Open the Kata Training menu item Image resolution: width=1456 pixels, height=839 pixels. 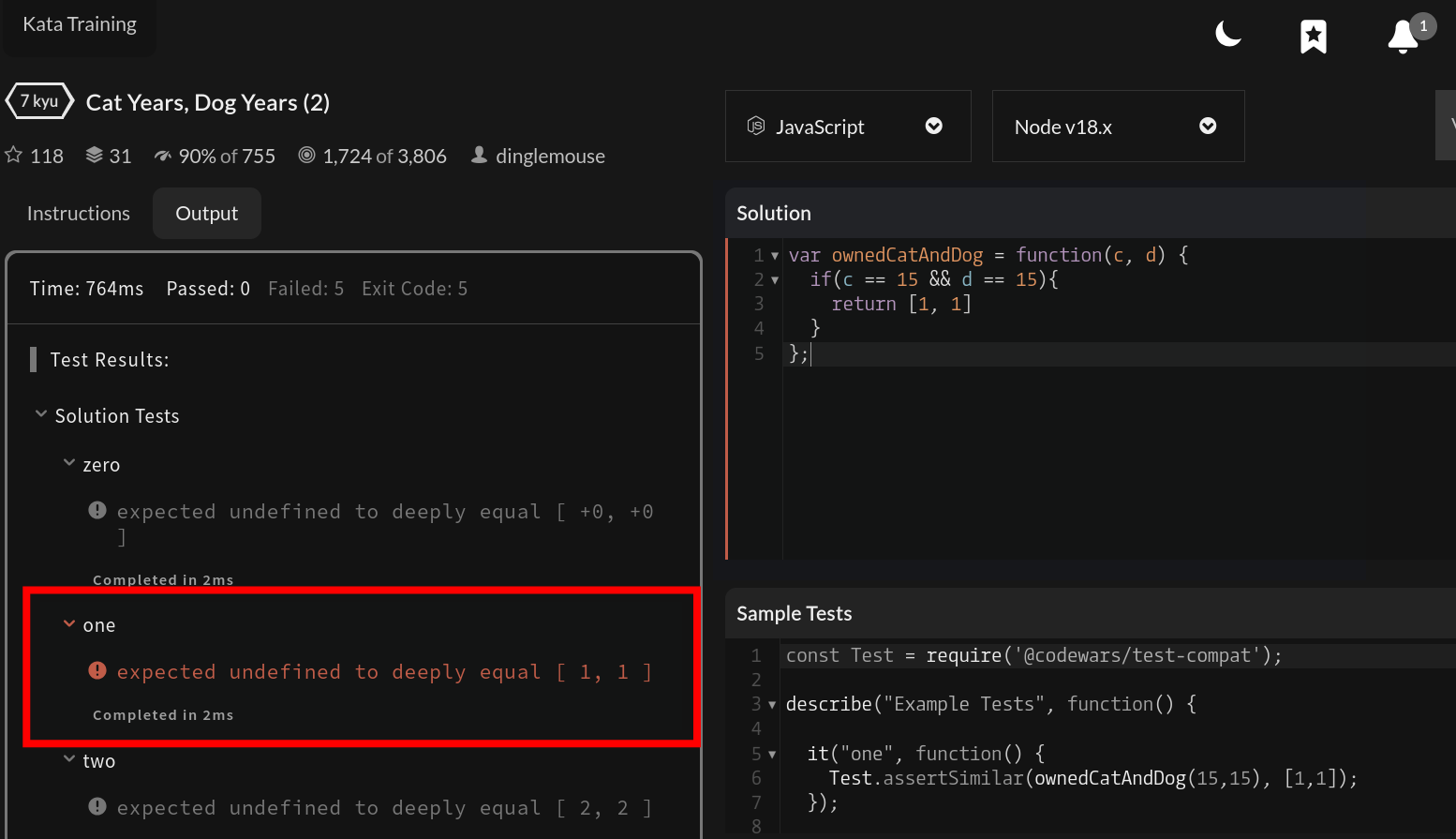point(80,24)
